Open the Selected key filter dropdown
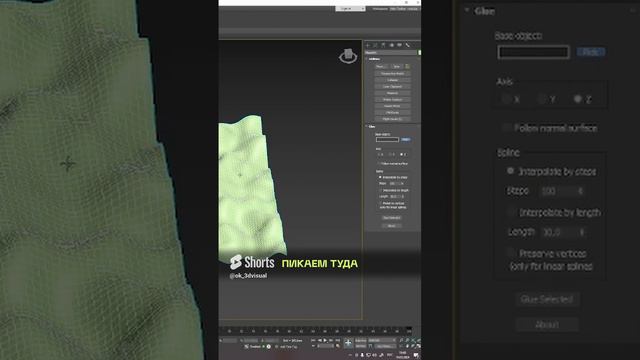This screenshot has height=360, width=640. 382,340
